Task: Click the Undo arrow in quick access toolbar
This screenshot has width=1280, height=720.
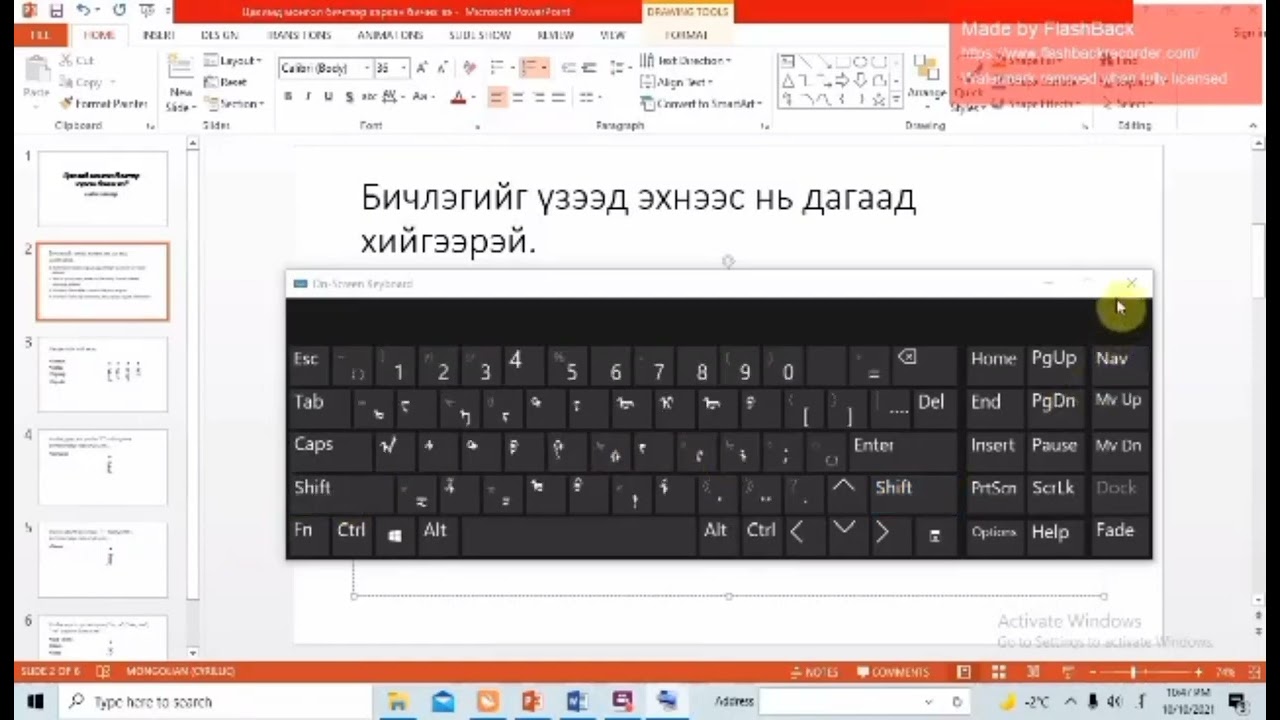Action: pos(82,11)
